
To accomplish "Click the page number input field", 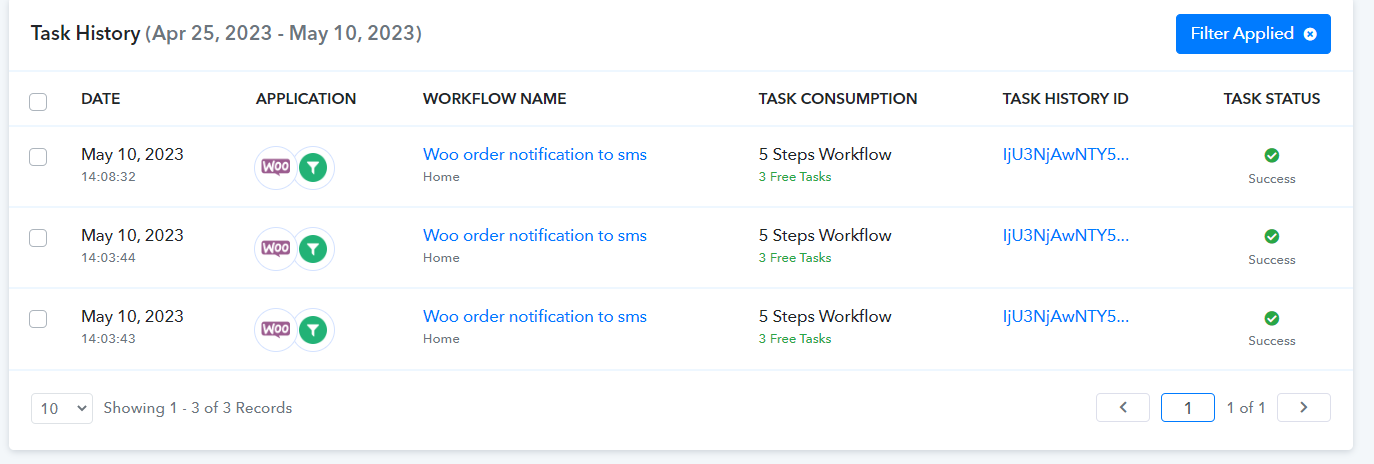I will [x=1188, y=407].
